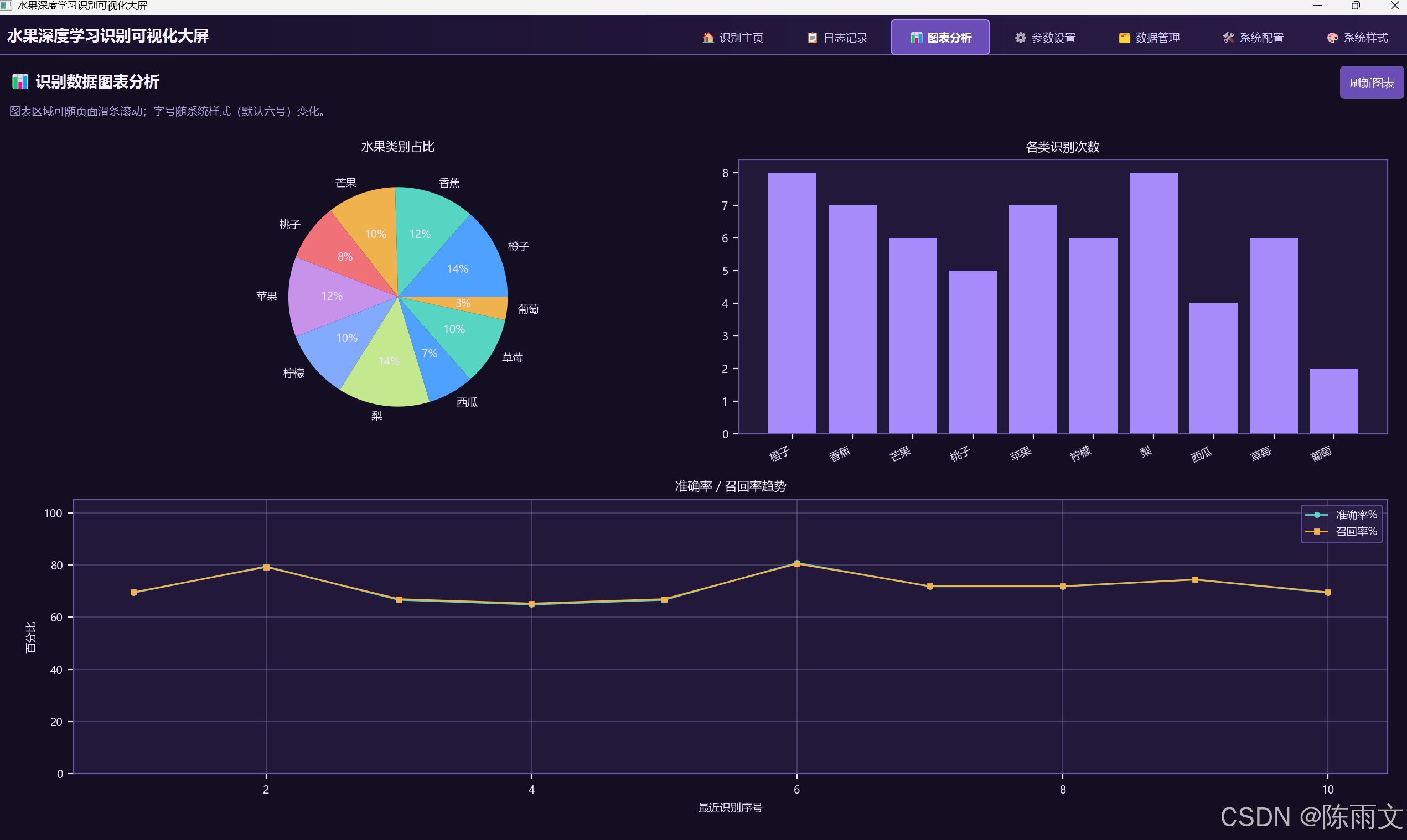
Task: Click the bar-chart icon beside 识别数据图表分析
Action: pos(20,81)
